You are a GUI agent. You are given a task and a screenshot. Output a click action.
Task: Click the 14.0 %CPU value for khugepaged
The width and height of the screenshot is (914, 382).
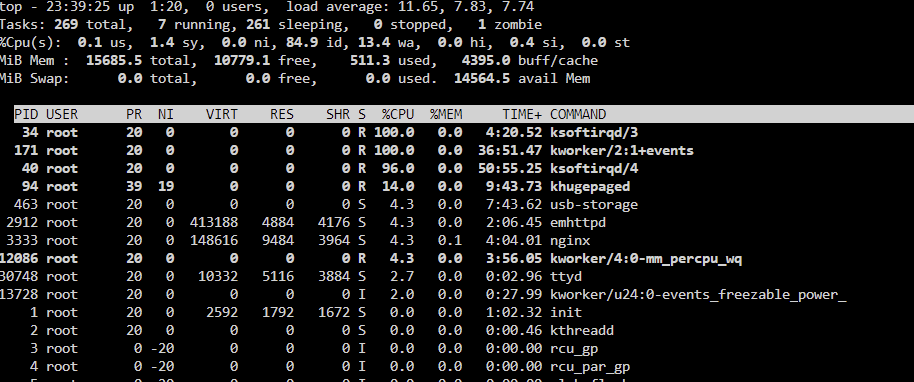(398, 187)
